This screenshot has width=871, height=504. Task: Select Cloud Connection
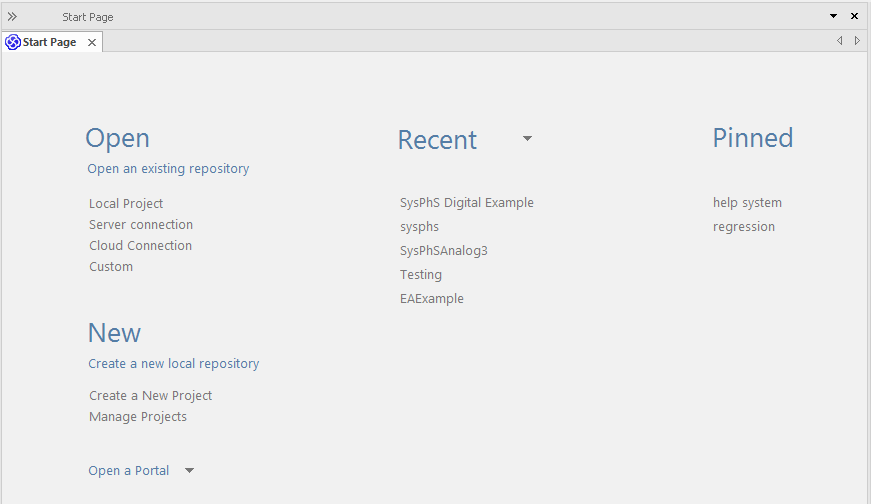pos(140,246)
